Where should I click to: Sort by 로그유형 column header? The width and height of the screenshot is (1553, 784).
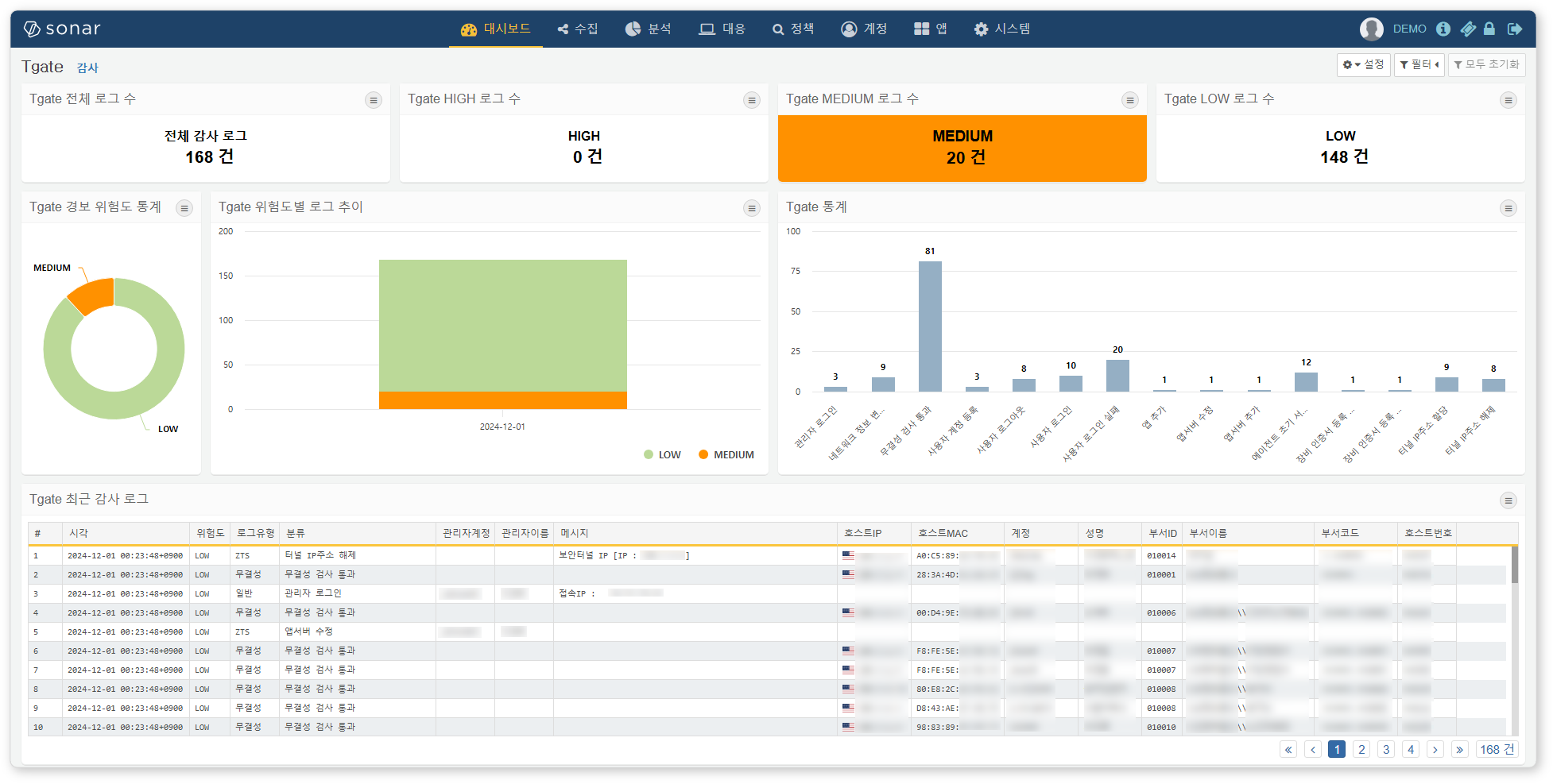coord(255,534)
